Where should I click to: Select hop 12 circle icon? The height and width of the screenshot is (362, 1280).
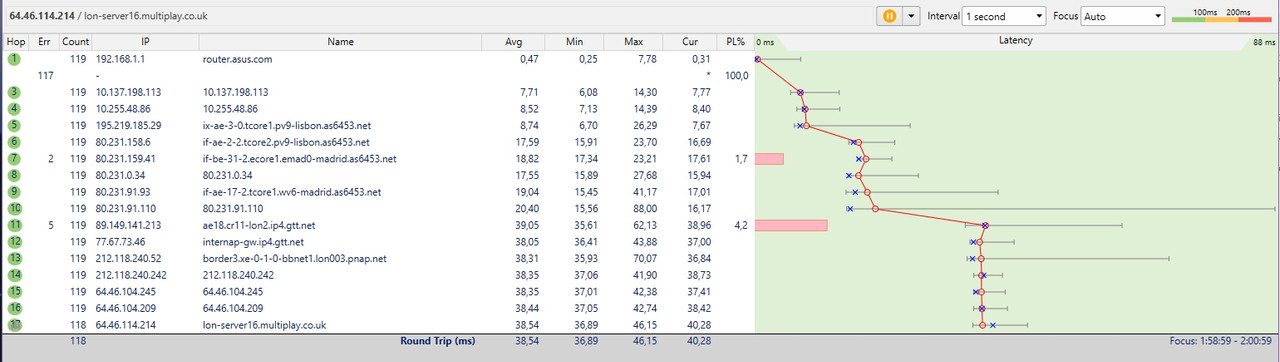coord(14,241)
